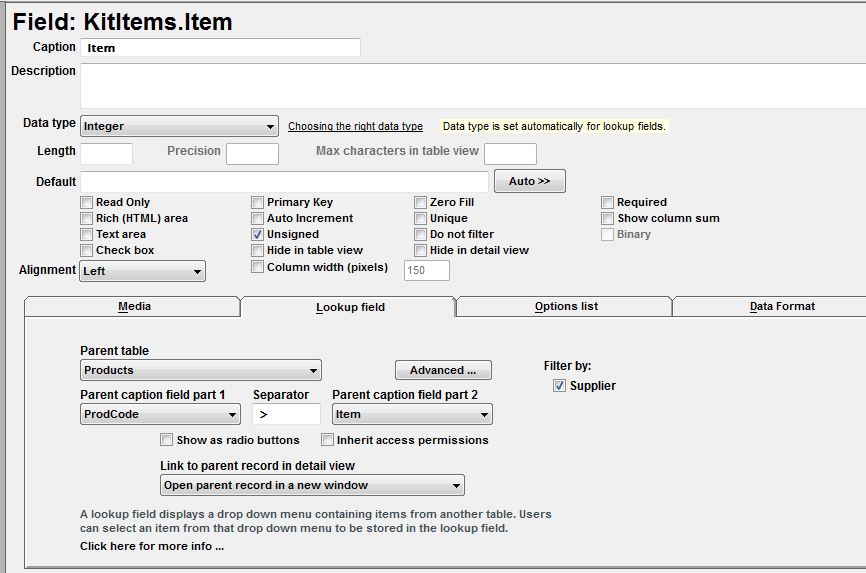Switch to the Media tab
866x573 pixels.
tap(133, 307)
